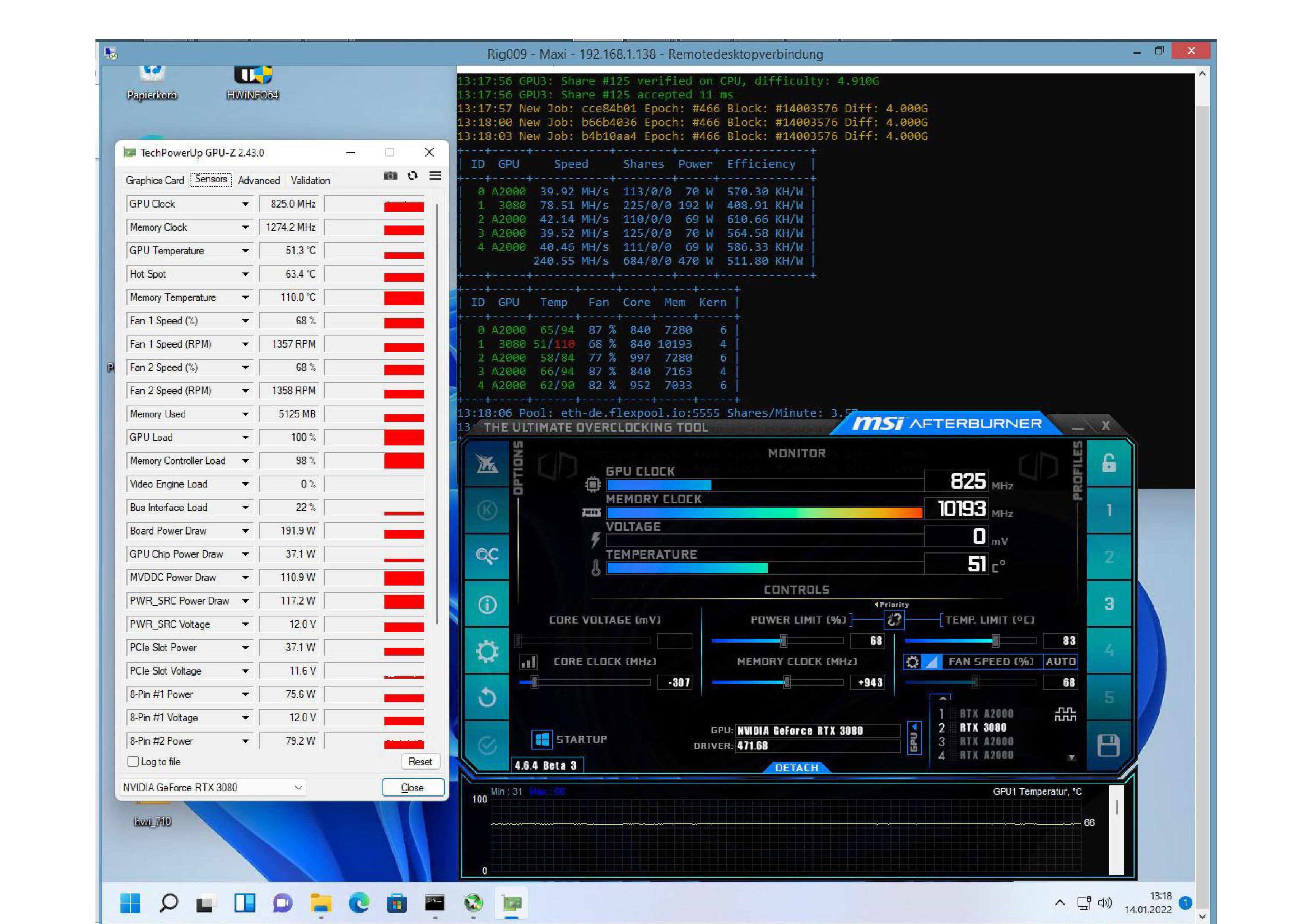The height and width of the screenshot is (924, 1308).
Task: Expand Fan 1 Speed (RPM) dropdown
Action: 245,344
